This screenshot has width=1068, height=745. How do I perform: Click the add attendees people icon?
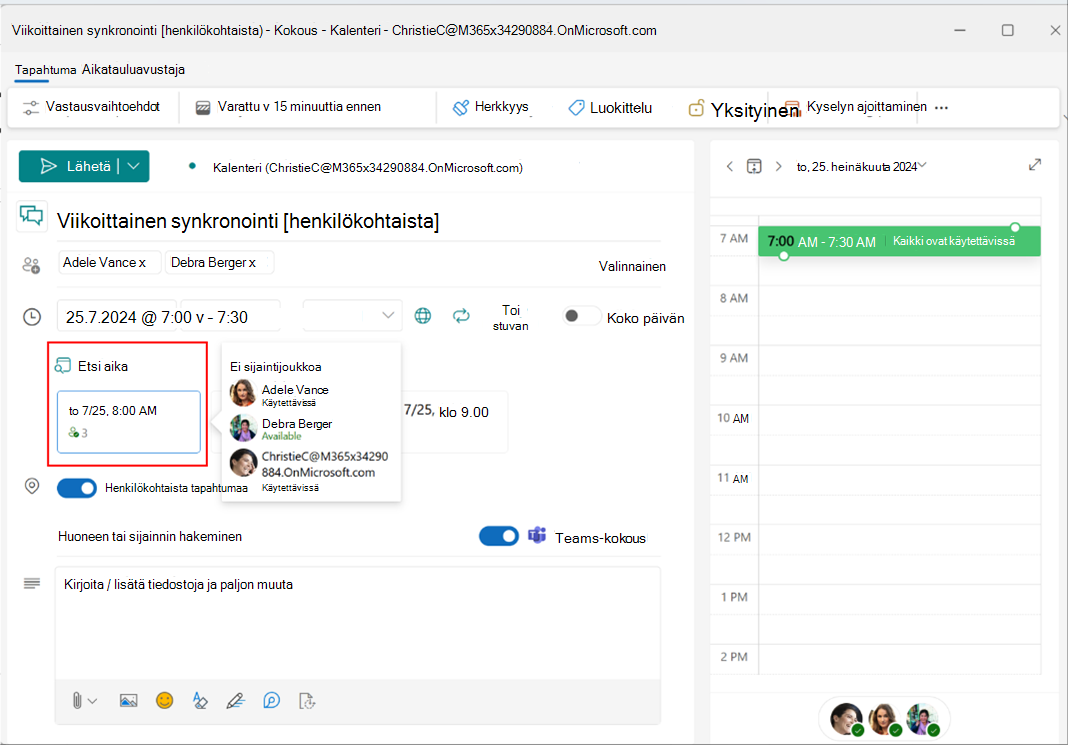pos(31,265)
